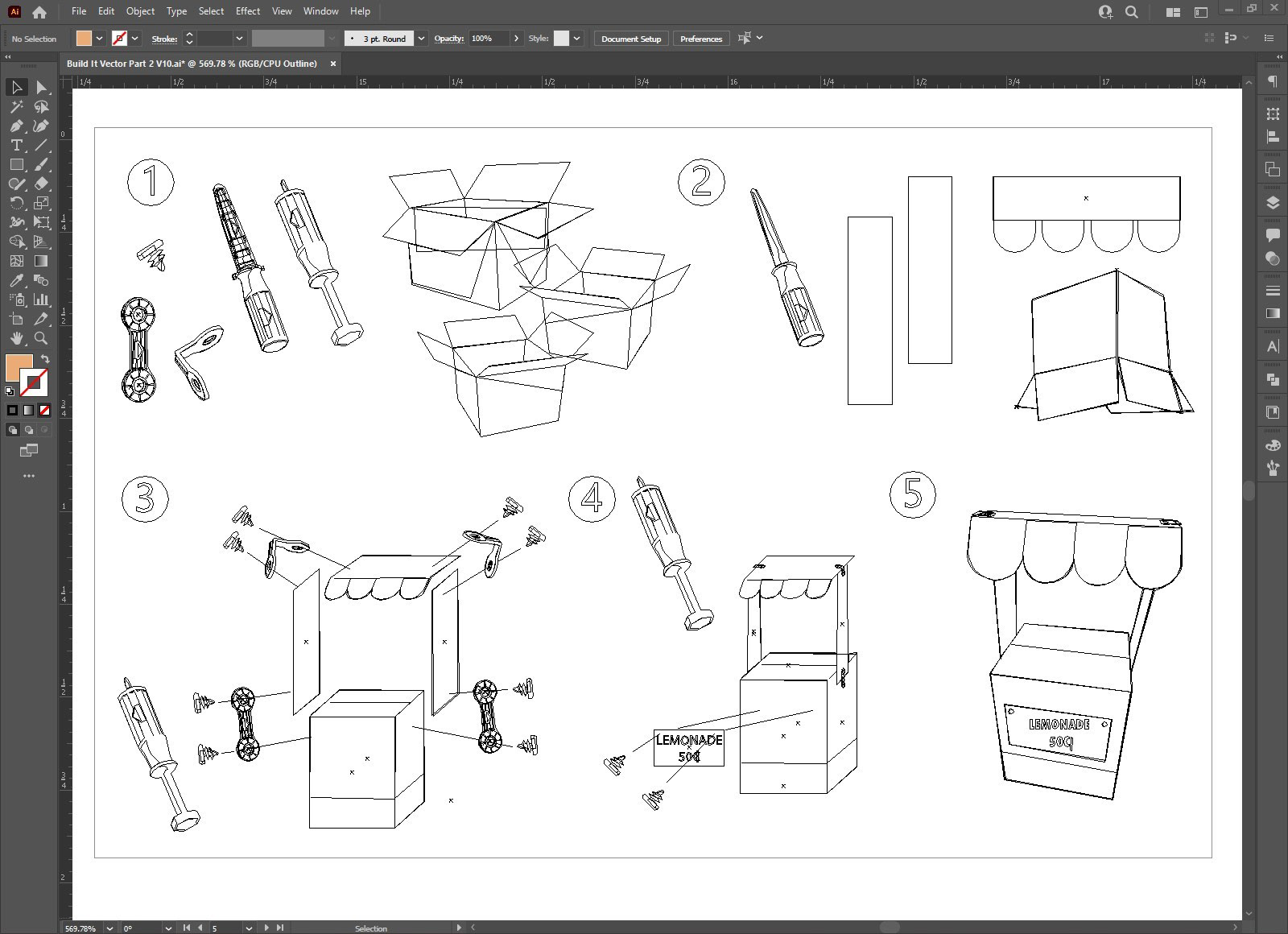Open the Type menu

pos(176,11)
